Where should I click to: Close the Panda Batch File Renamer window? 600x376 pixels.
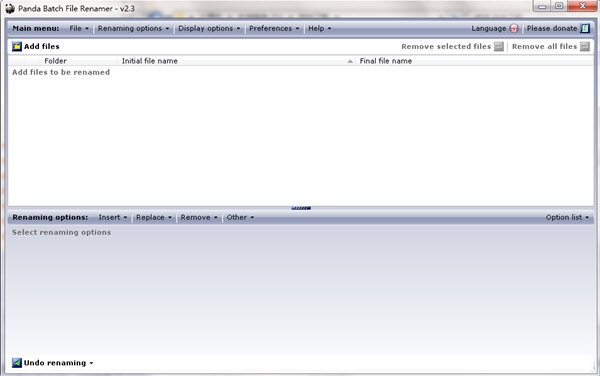[582, 6]
